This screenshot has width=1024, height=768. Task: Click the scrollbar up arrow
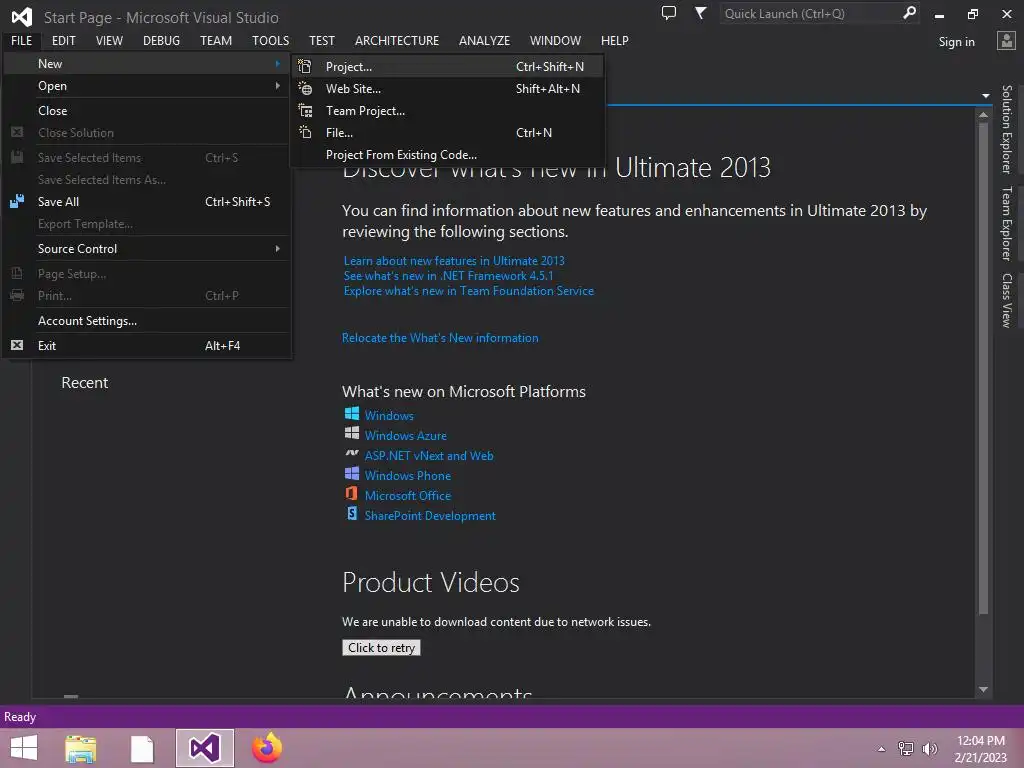pyautogui.click(x=984, y=114)
